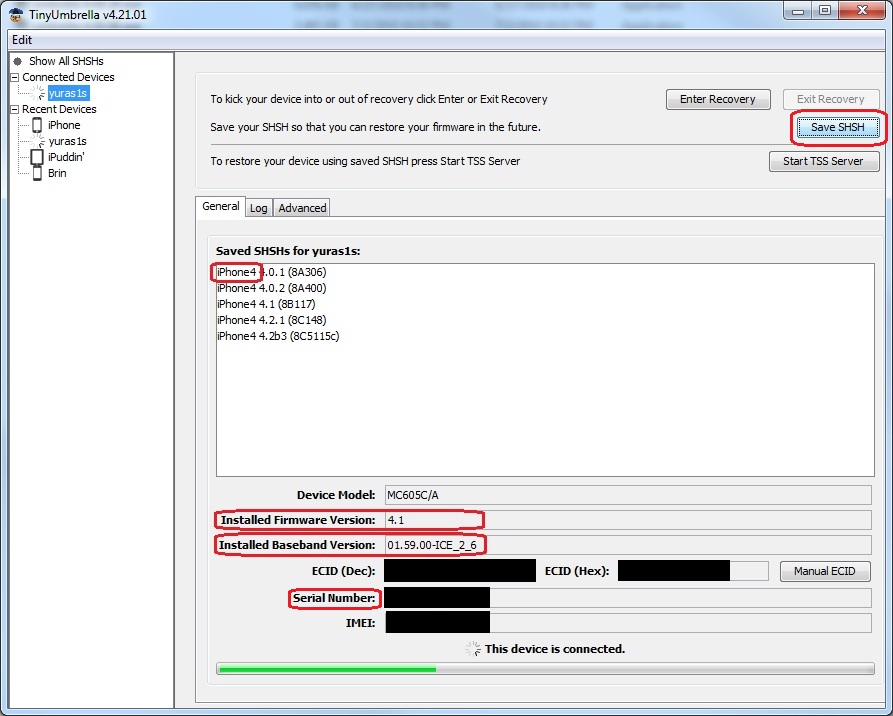Select yuras1s label under Recent Devices

coord(68,141)
